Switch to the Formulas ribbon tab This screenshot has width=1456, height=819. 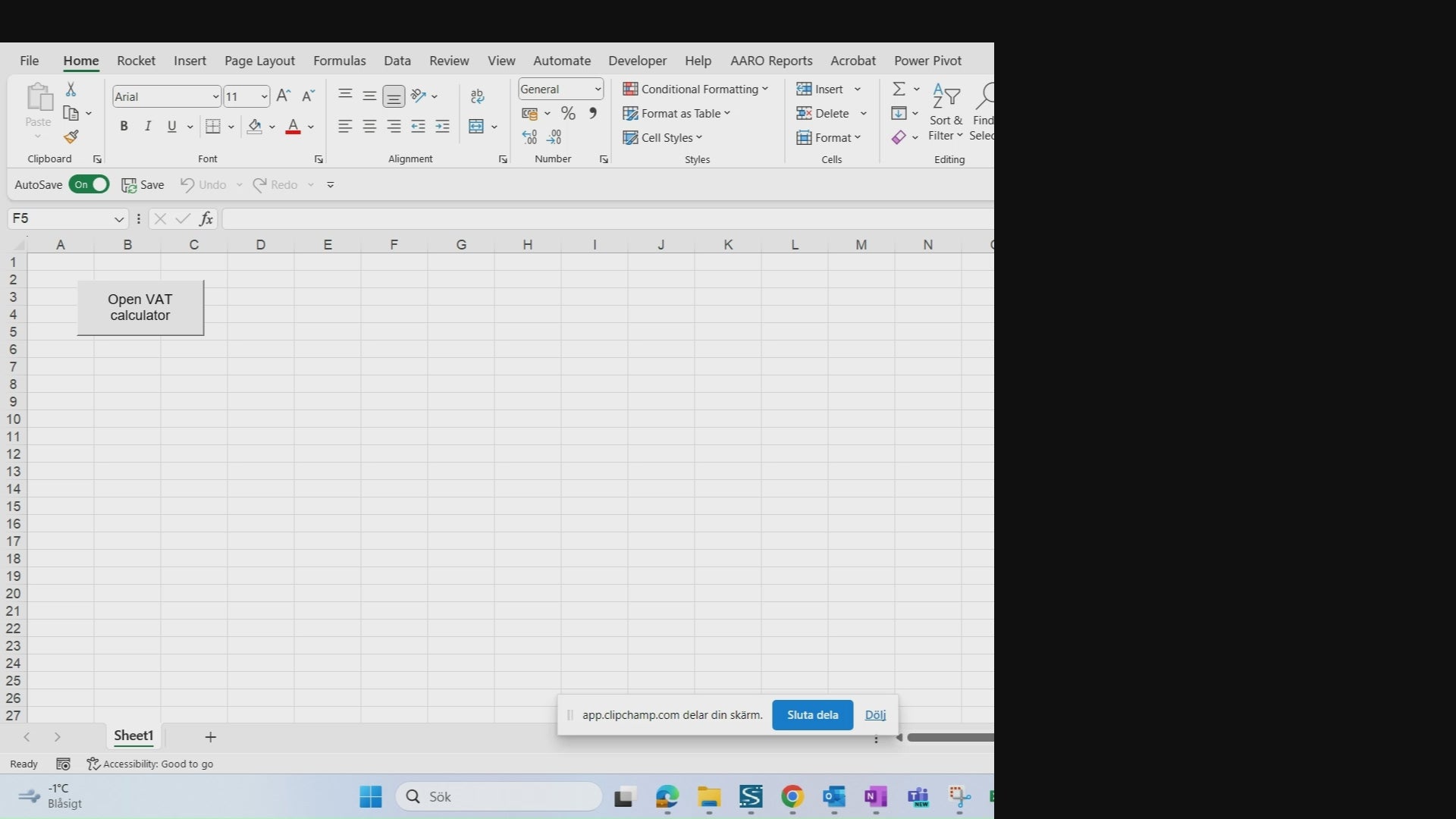339,61
